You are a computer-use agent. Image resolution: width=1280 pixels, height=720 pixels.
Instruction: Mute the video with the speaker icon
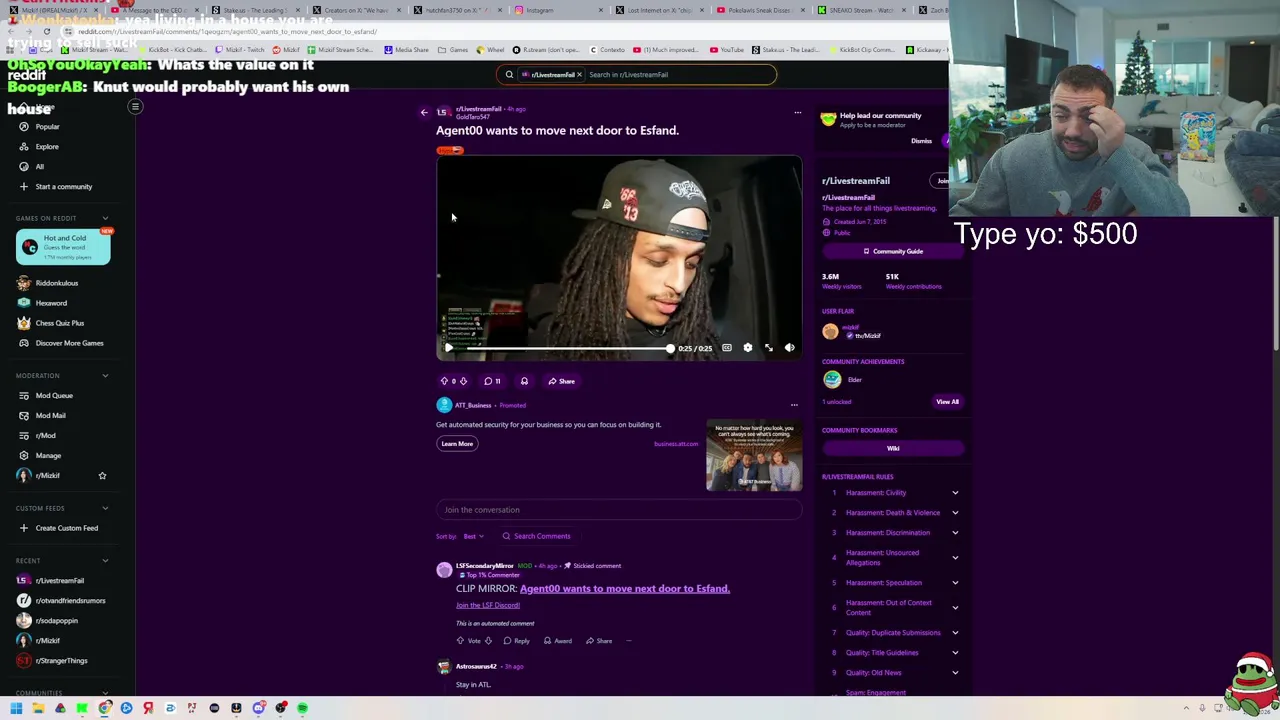point(790,348)
